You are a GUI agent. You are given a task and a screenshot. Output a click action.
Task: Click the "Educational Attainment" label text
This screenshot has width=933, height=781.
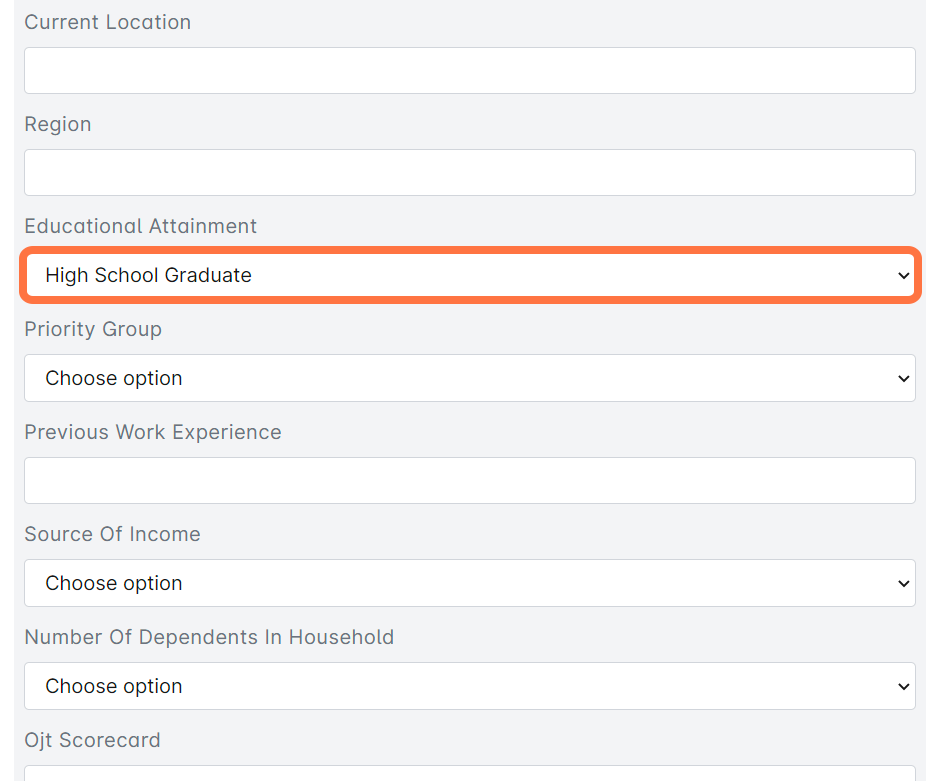coord(141,226)
